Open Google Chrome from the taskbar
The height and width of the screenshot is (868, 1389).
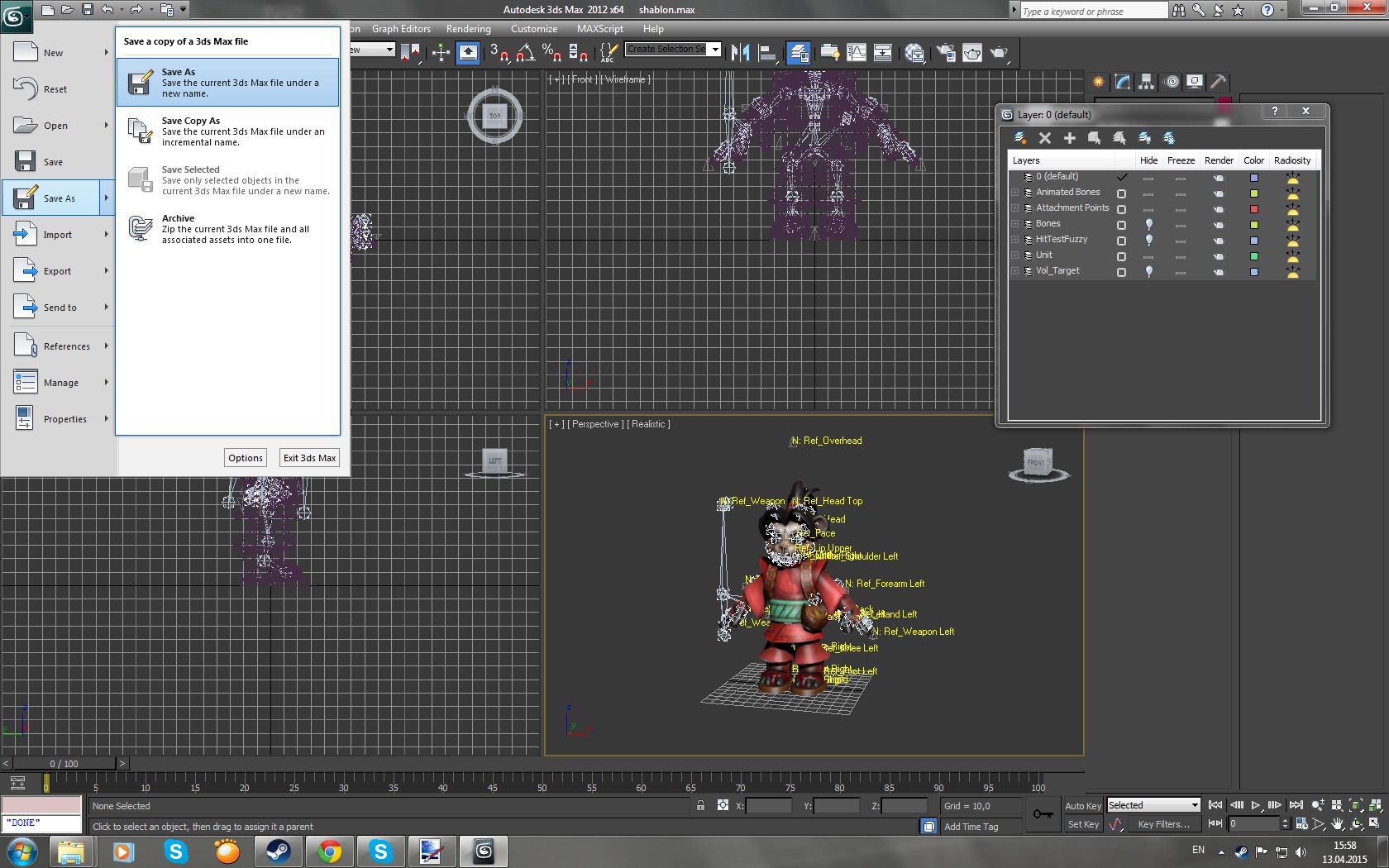329,851
